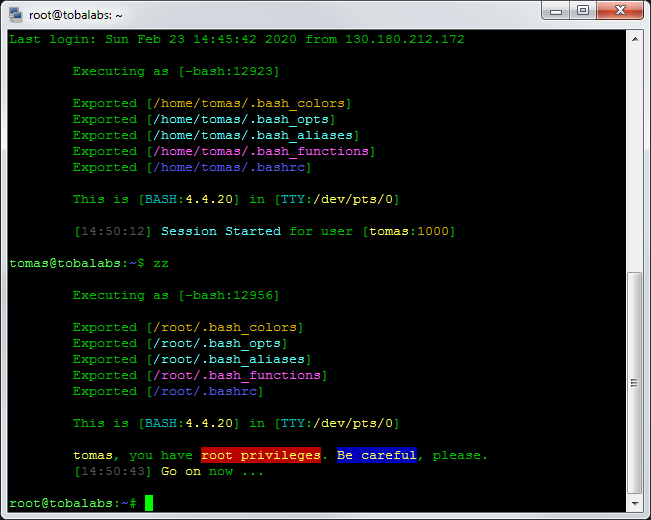651x520 pixels.
Task: Maximize the root@tobalabs terminal window
Action: point(582,11)
